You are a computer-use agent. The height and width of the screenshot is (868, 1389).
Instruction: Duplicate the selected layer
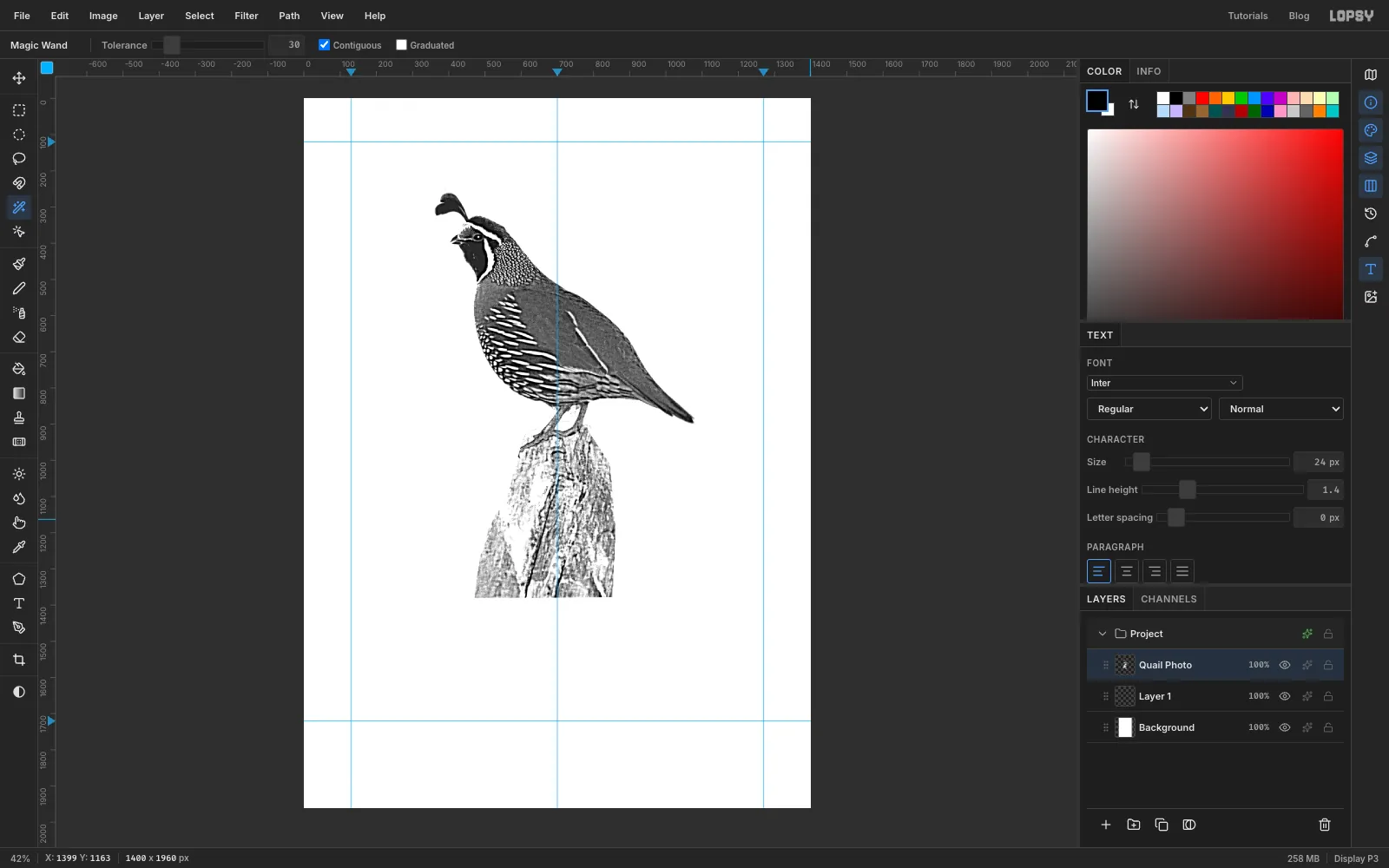[1162, 825]
